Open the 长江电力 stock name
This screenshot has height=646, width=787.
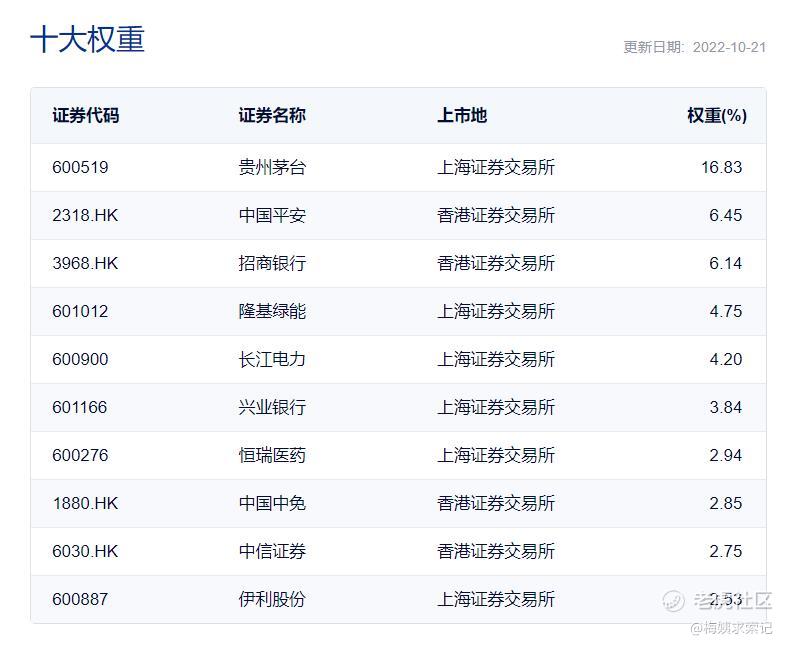pyautogui.click(x=272, y=359)
